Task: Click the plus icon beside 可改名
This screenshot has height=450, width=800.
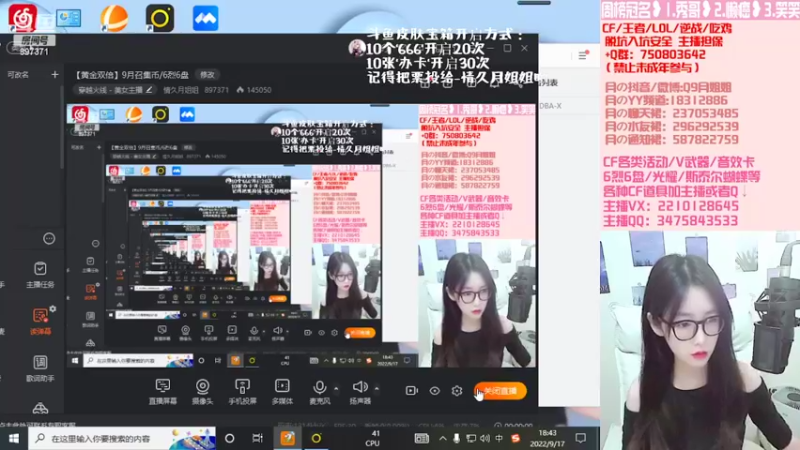Action: [55, 74]
